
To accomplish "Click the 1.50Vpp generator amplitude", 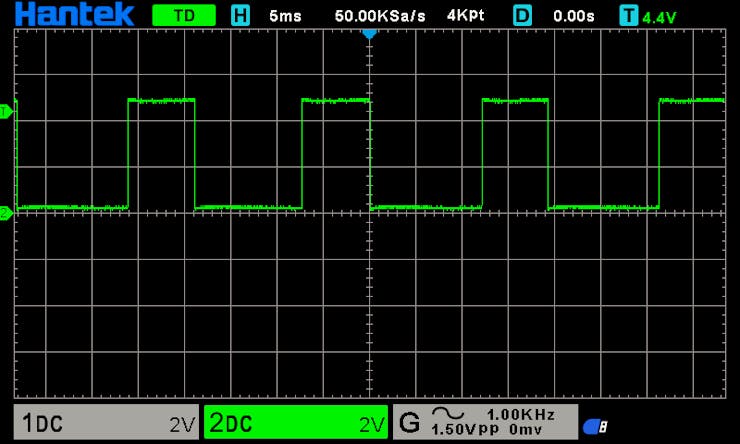I will pyautogui.click(x=465, y=430).
